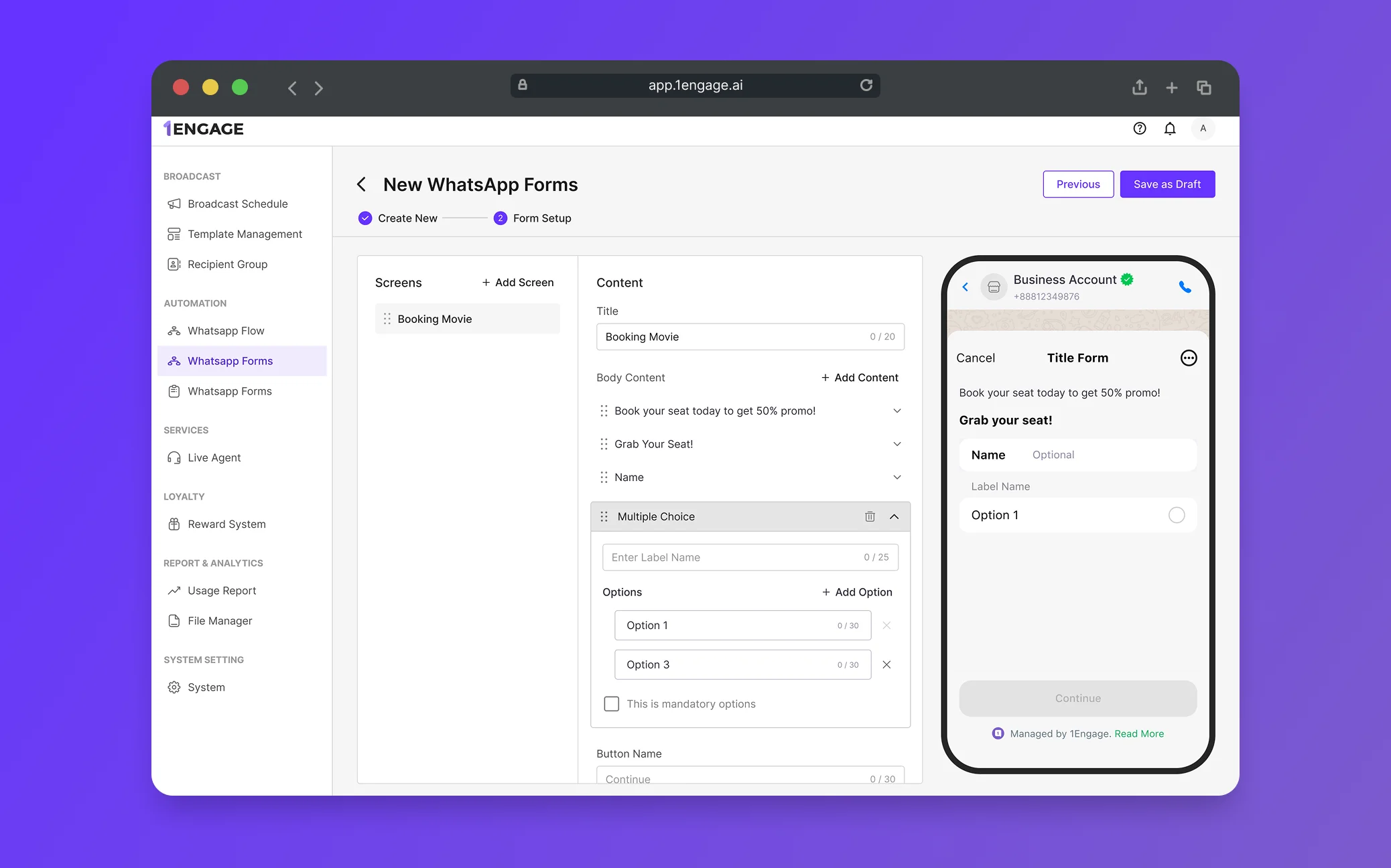Viewport: 1391px width, 868px height.
Task: Click browser forward navigation arrow
Action: (x=319, y=88)
